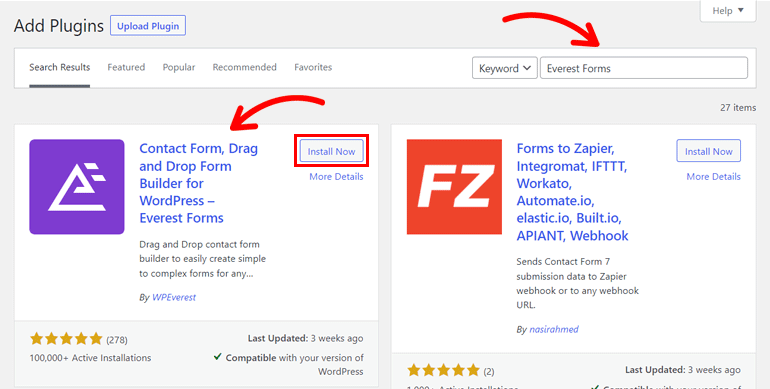The width and height of the screenshot is (770, 389).
Task: Visit the nasirahmed author link
Action: pos(554,330)
